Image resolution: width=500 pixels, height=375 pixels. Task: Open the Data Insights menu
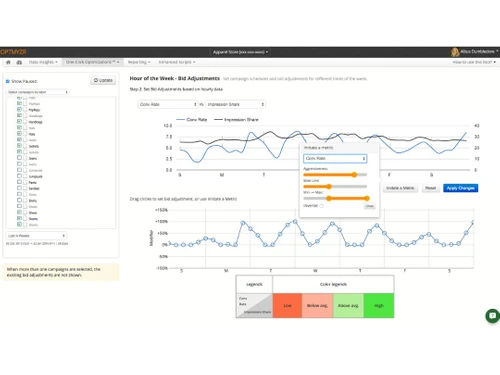pos(43,62)
